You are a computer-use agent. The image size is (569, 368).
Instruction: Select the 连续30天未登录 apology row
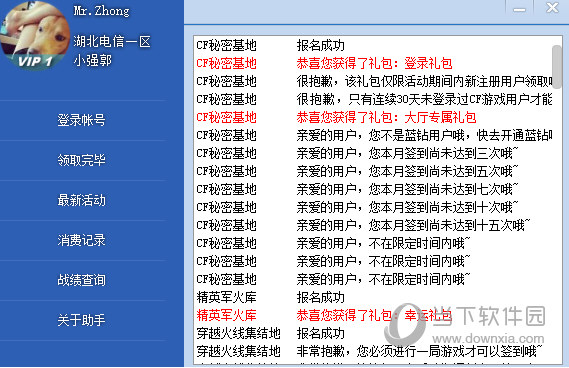(374, 99)
